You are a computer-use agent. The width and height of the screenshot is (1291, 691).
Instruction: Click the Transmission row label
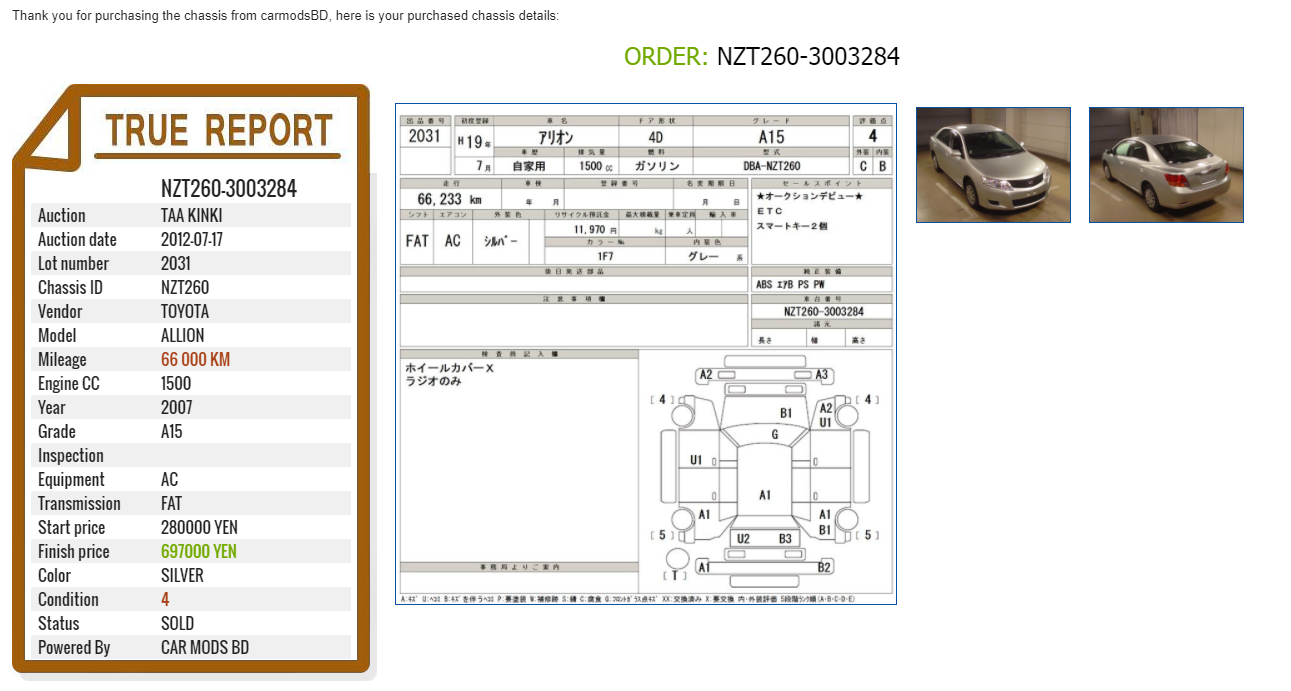click(79, 504)
